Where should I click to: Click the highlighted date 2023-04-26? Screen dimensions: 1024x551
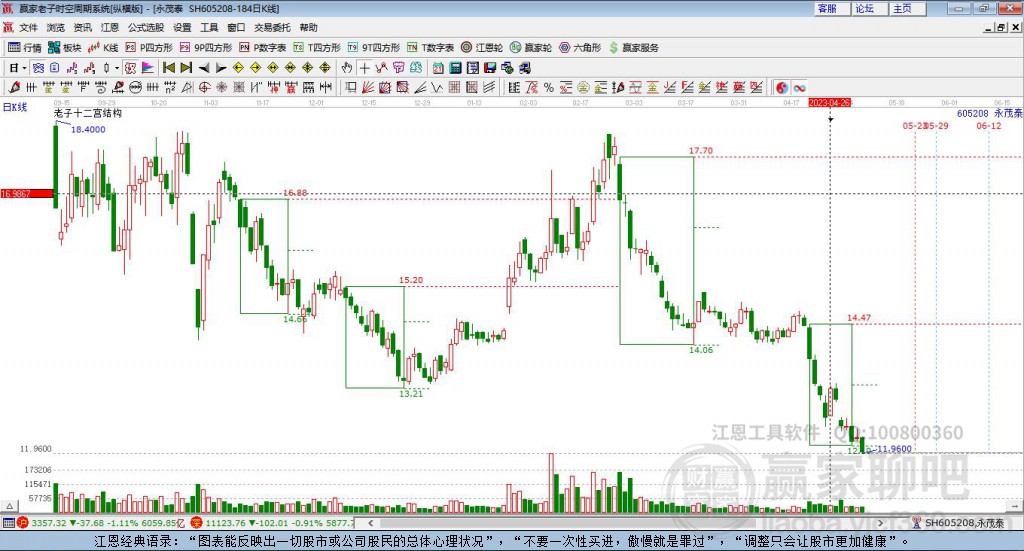click(829, 102)
